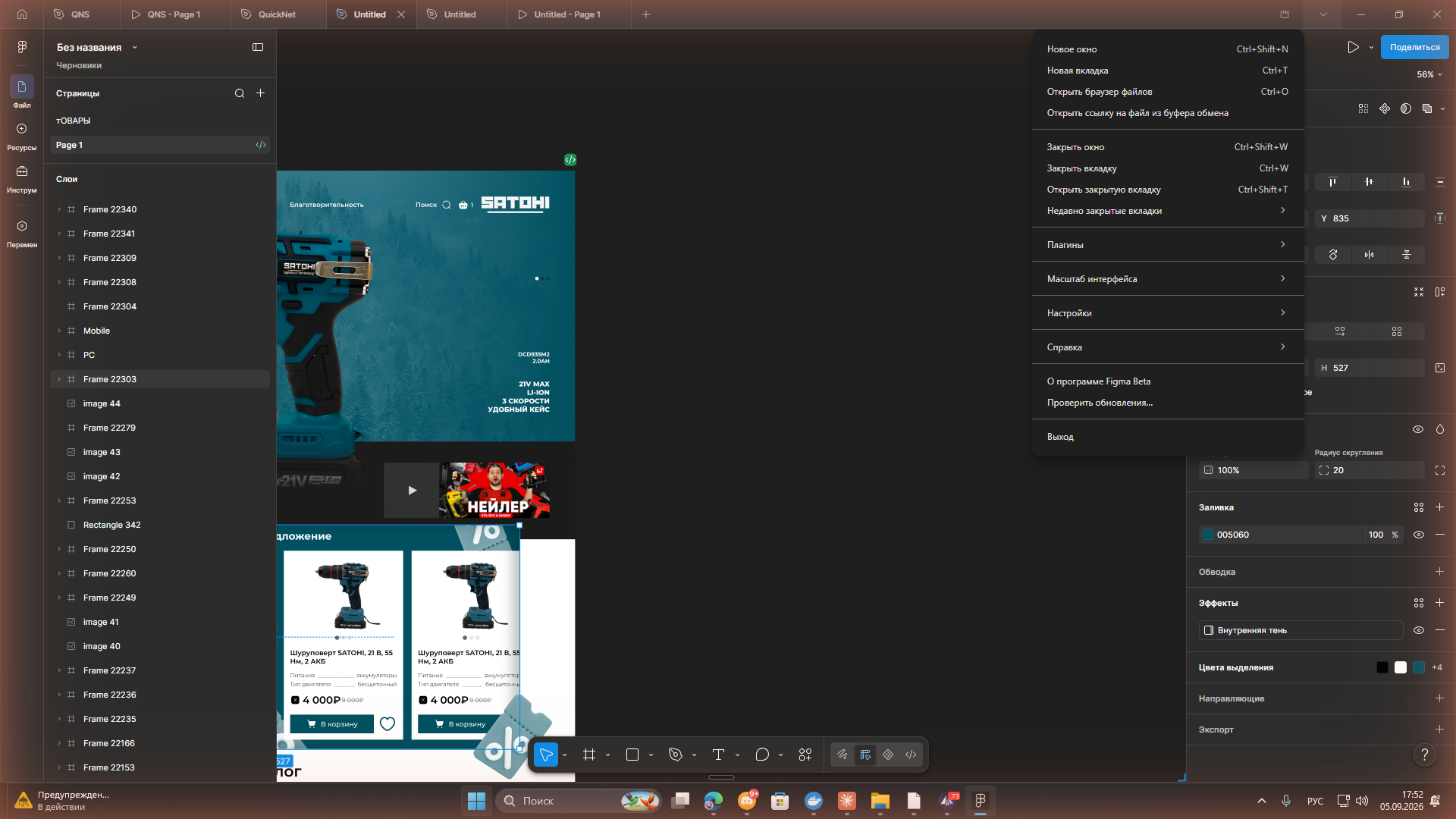Screen dimensions: 1456x819
Task: Switch to Dev Mode in bottom toolbar
Action: [911, 755]
